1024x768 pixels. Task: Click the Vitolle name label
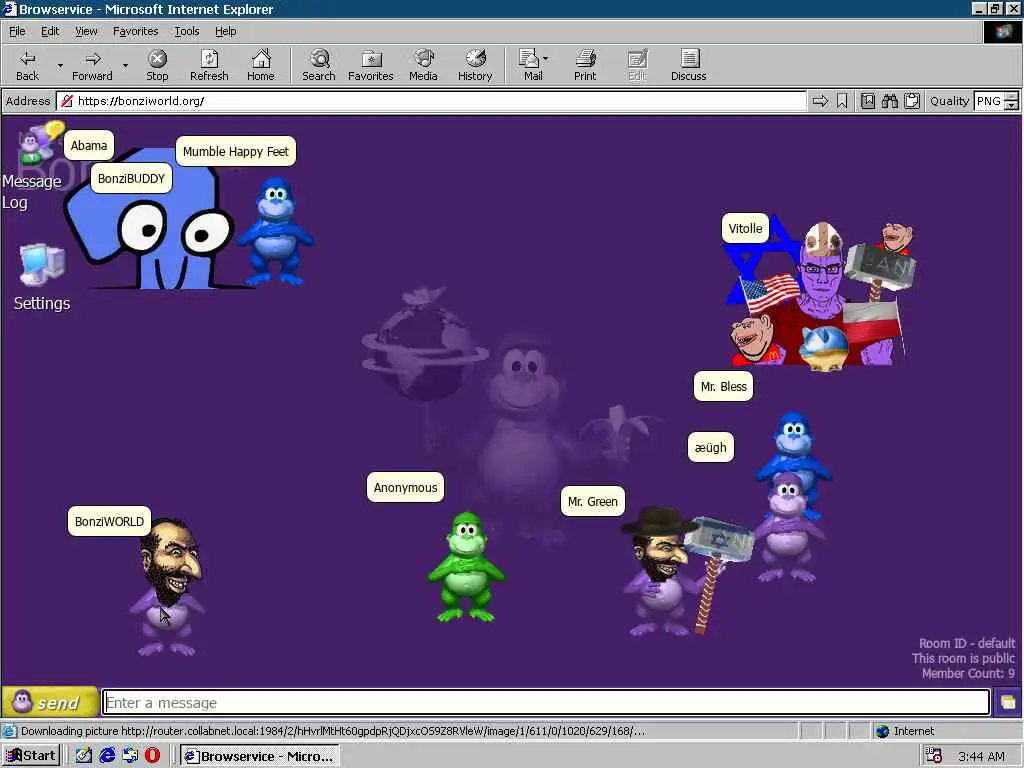745,229
